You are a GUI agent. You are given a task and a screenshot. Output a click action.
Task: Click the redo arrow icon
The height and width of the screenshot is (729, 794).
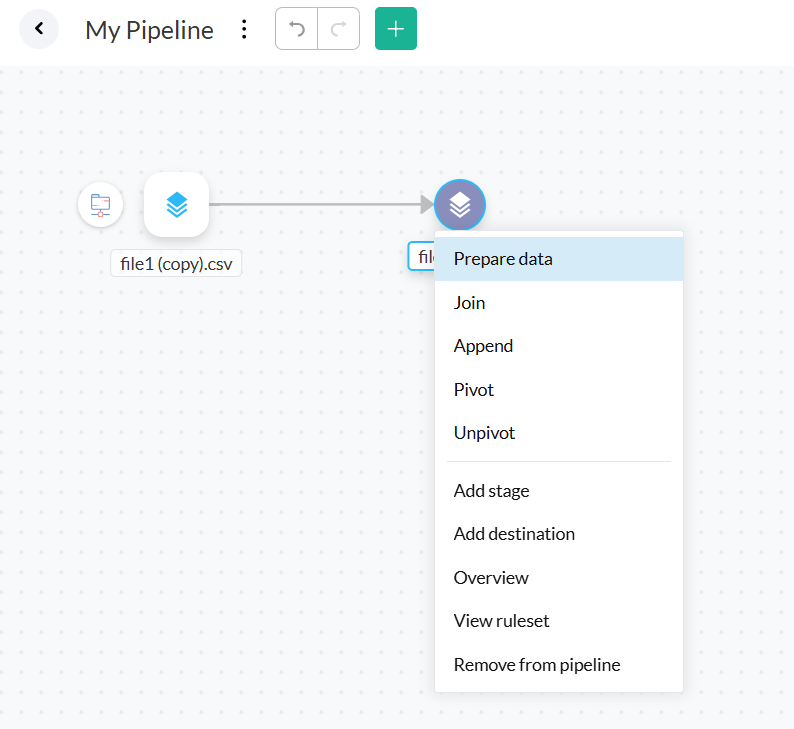pos(339,29)
